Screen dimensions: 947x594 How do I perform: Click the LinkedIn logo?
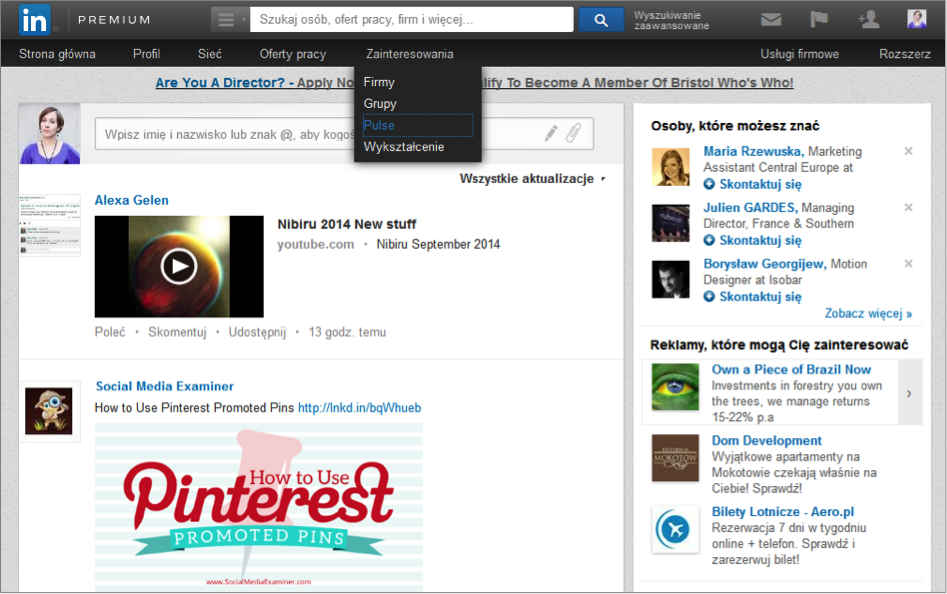point(34,20)
